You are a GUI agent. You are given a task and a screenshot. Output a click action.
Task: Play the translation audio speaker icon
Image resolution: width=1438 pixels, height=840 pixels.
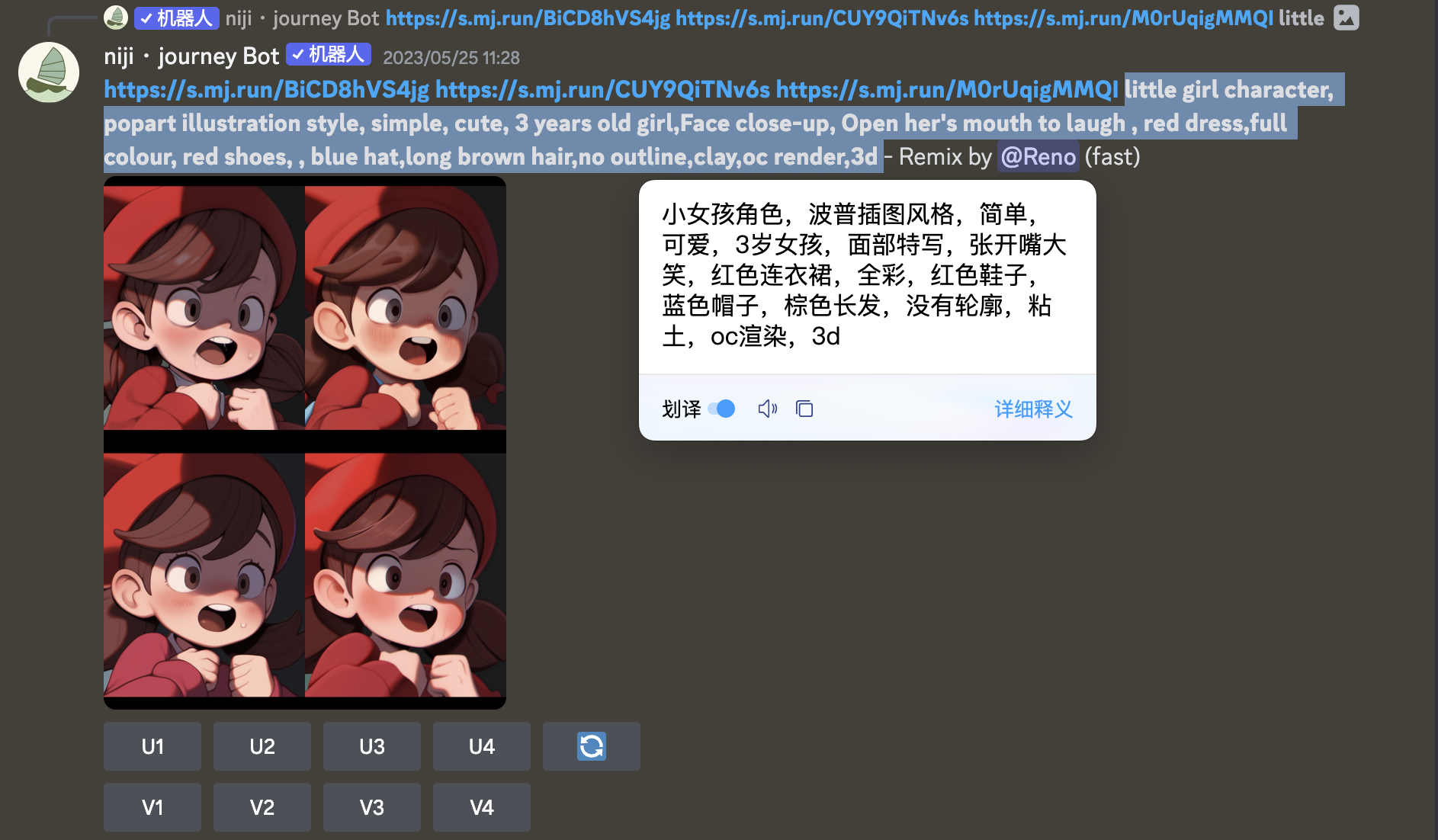[x=767, y=409]
